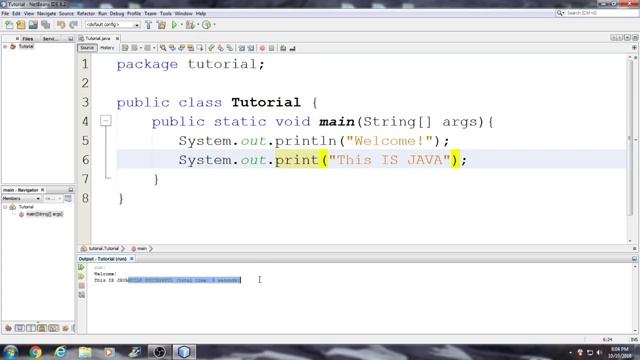Select main(String[] args) in Navigator
640x360 pixels.
click(x=44, y=214)
